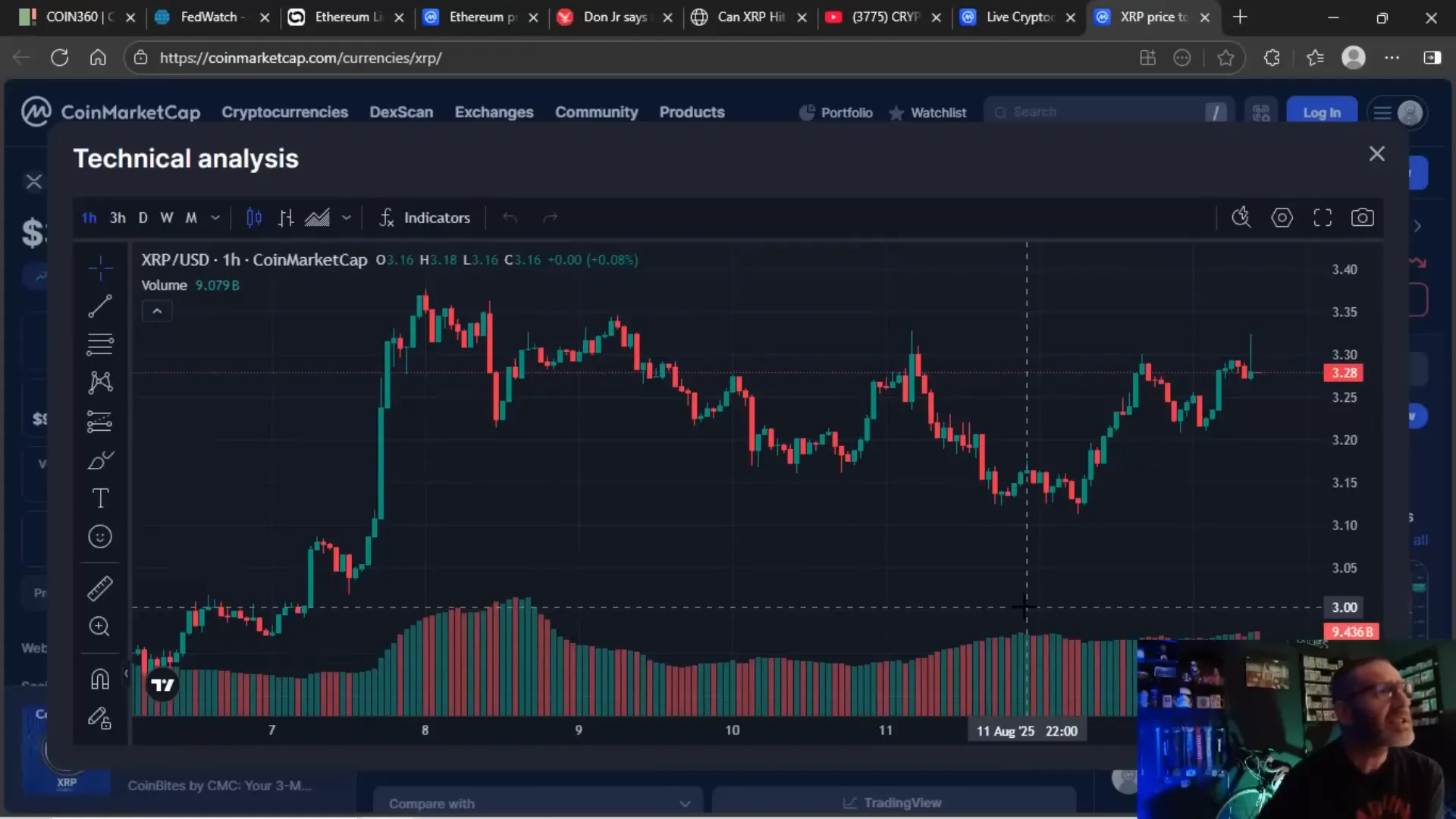Select candlestick chart type
This screenshot has height=819, width=1456.
[254, 218]
